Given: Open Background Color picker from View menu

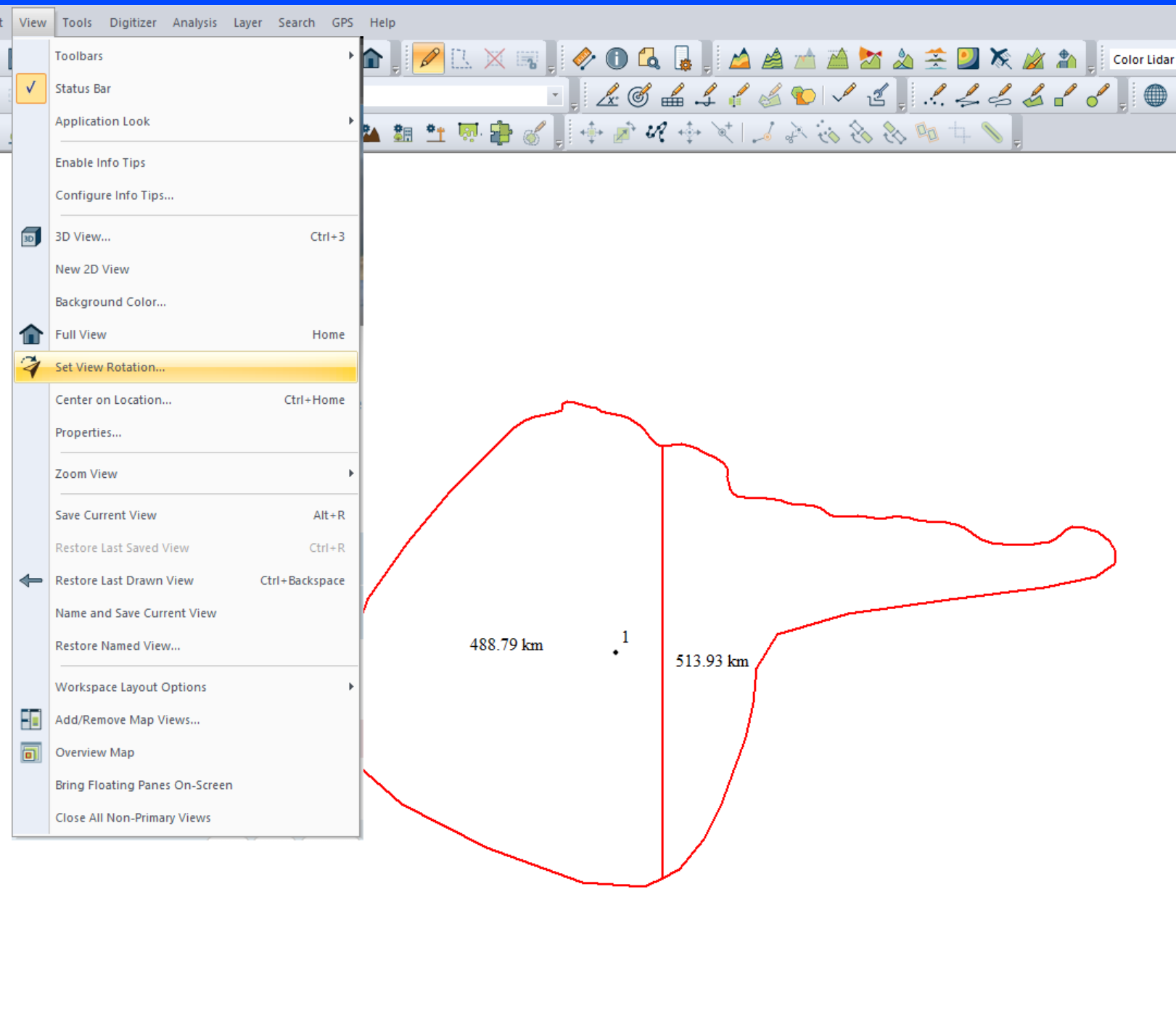Looking at the screenshot, I should (x=110, y=302).
